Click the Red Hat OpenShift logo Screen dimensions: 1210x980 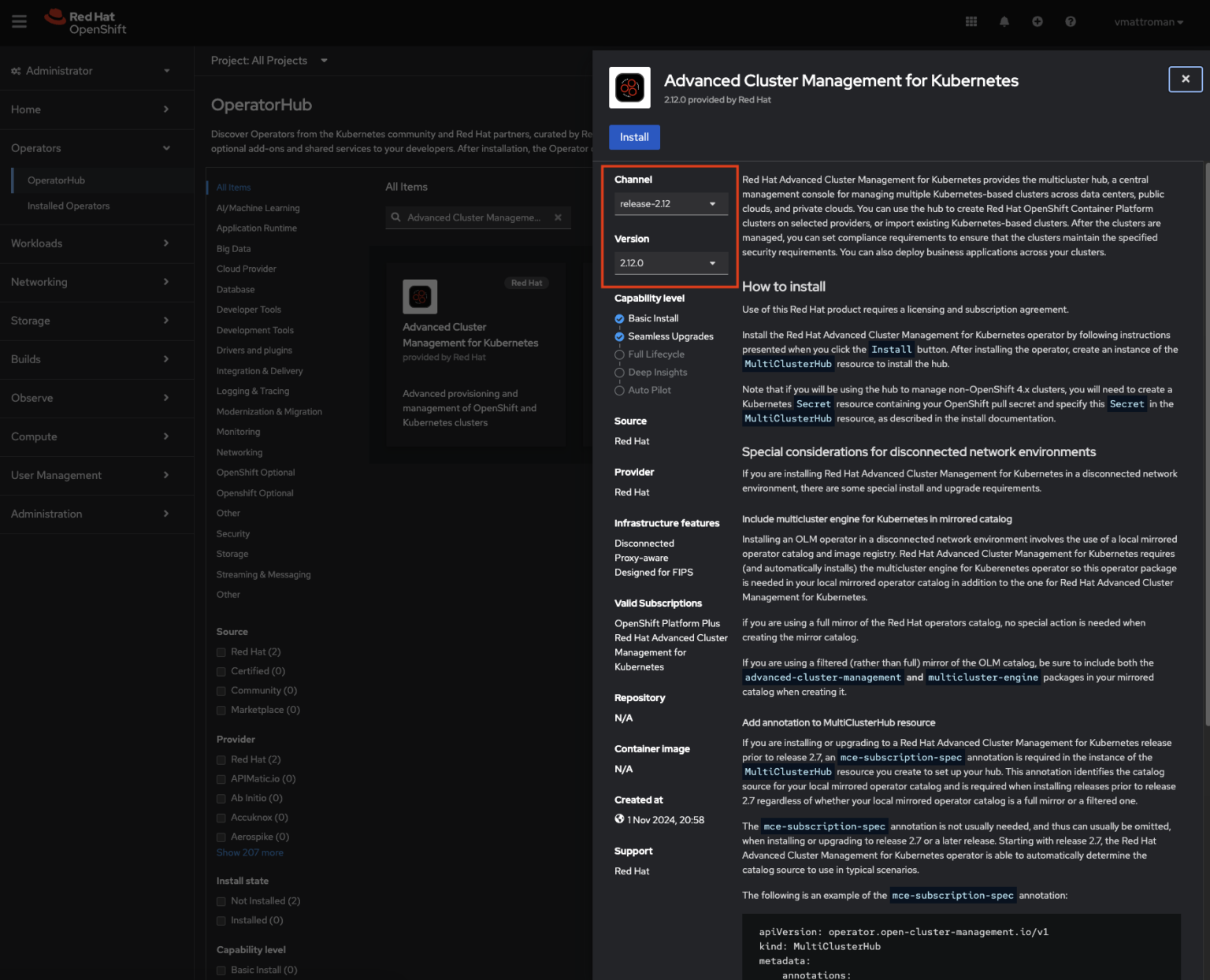[85, 21]
